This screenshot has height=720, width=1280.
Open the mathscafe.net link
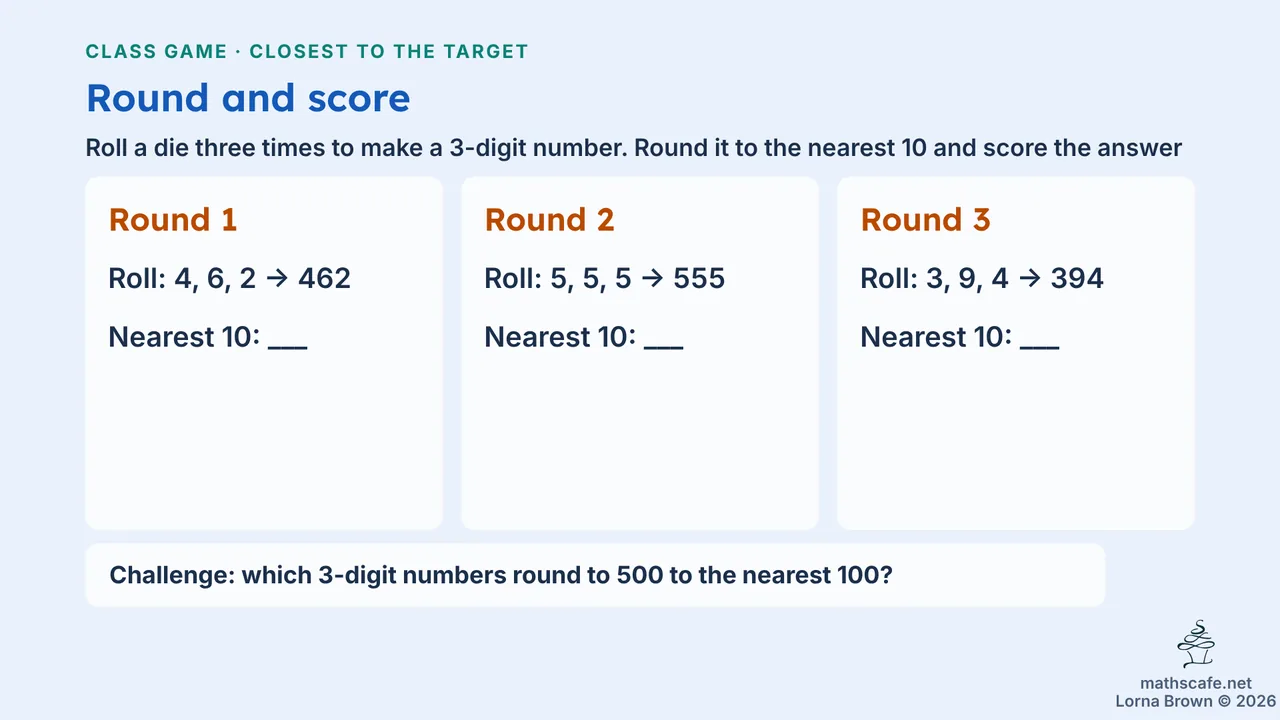click(1196, 683)
